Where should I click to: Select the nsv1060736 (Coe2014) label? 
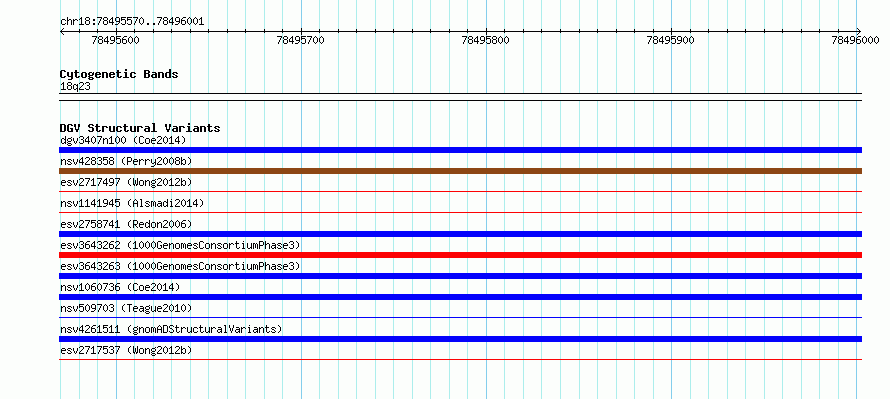tap(120, 287)
